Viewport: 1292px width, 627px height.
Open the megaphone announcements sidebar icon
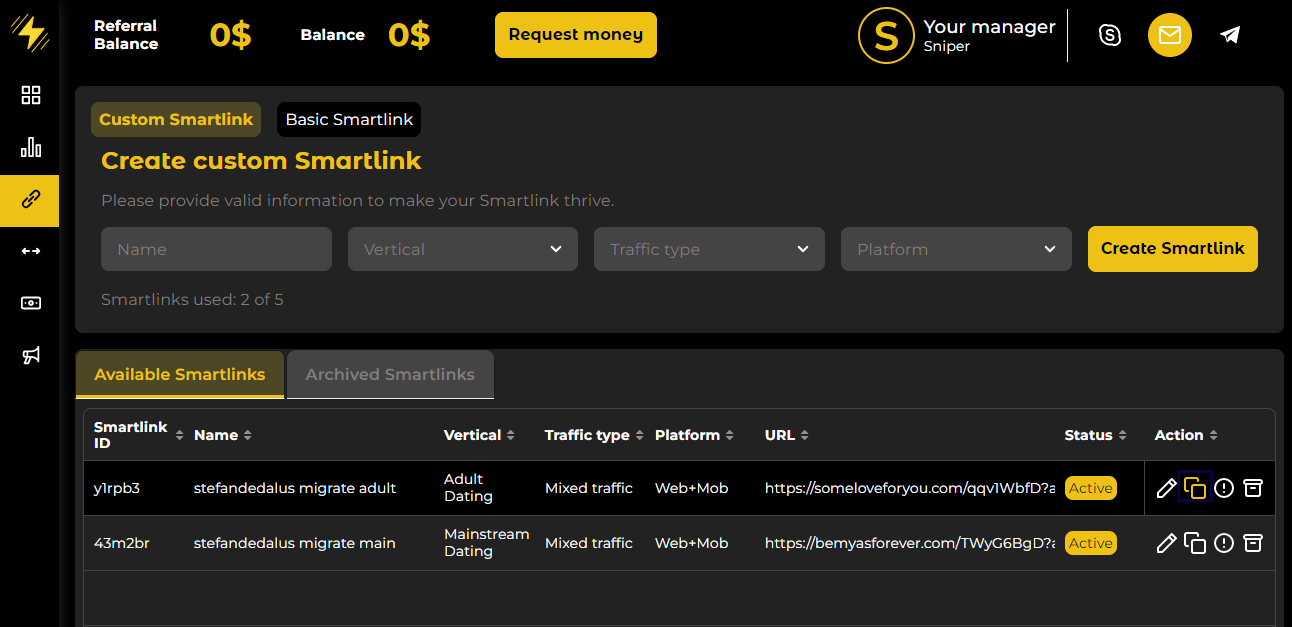click(31, 356)
